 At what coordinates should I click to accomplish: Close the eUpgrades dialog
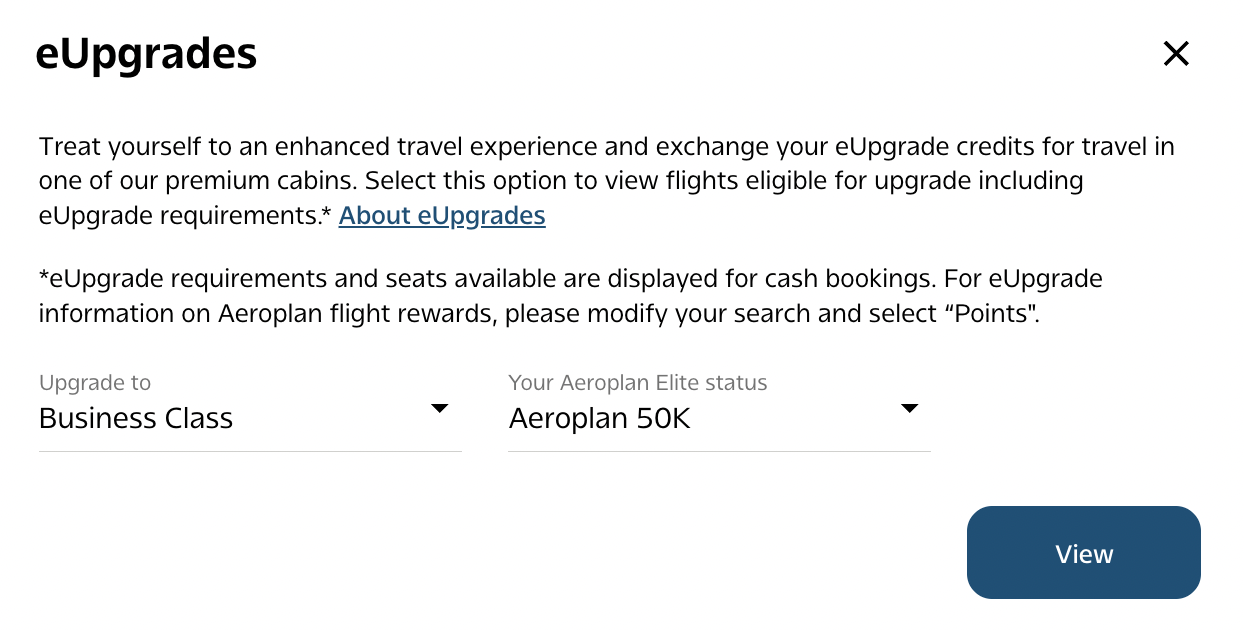pyautogui.click(x=1176, y=54)
